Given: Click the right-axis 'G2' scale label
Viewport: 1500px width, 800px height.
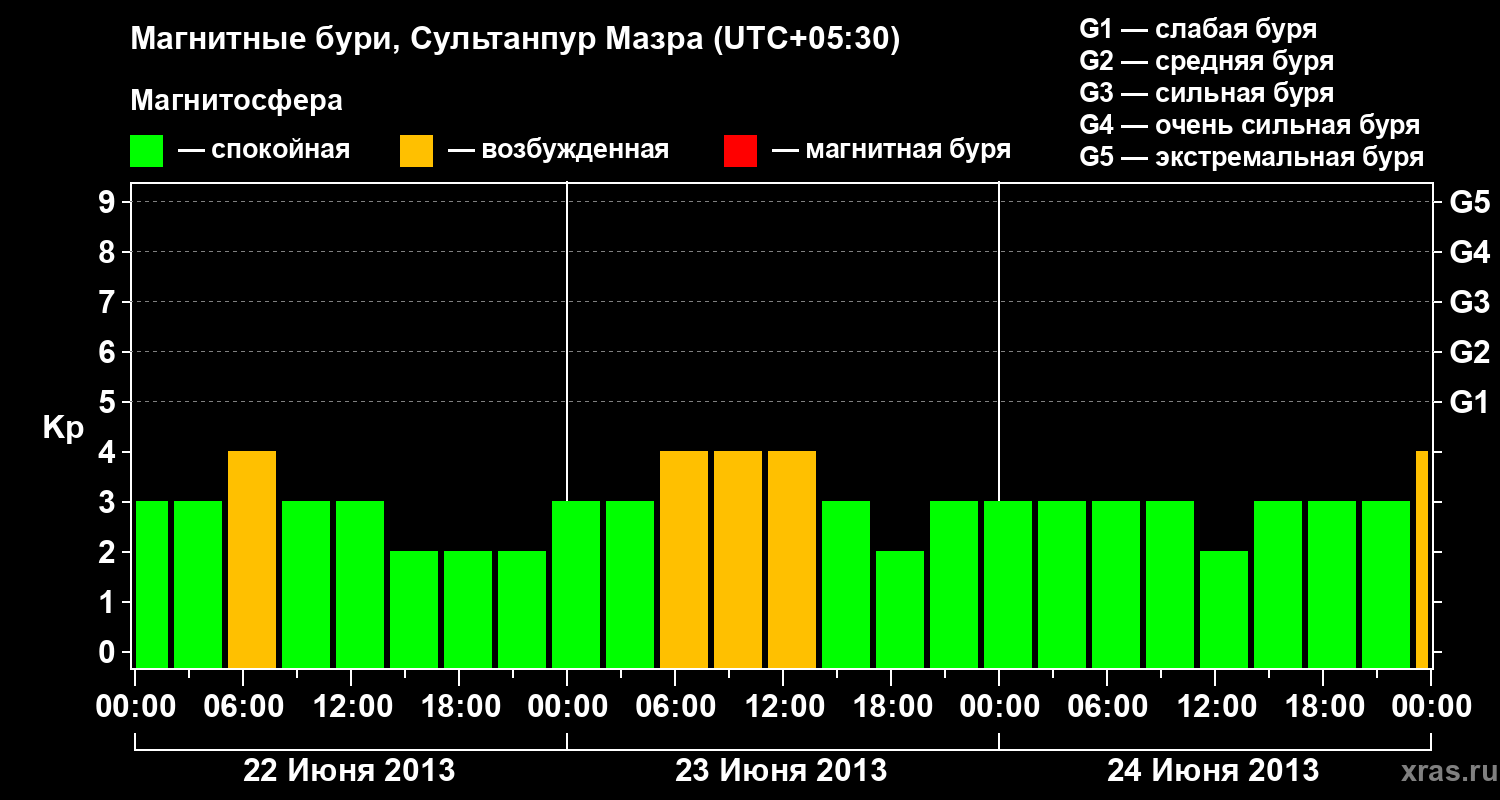Looking at the screenshot, I should pos(1469,353).
